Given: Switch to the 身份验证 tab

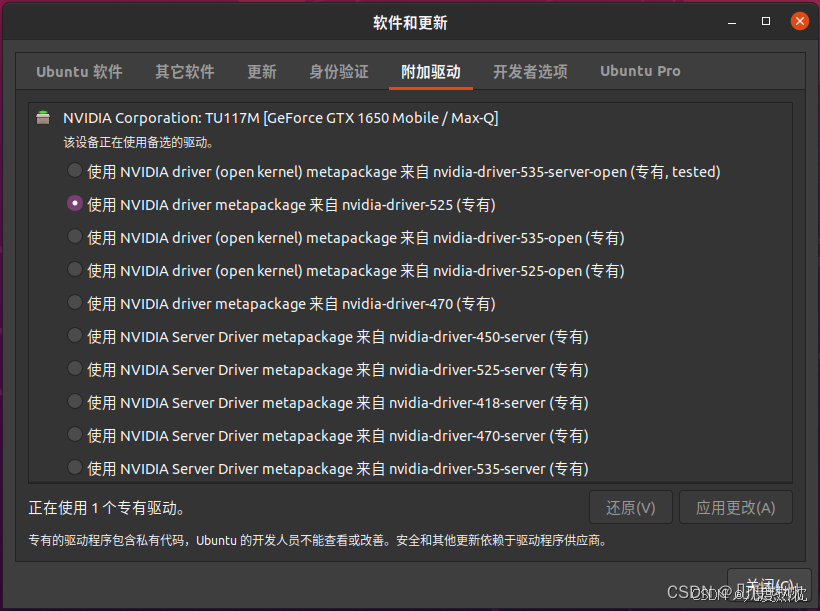Looking at the screenshot, I should point(339,72).
